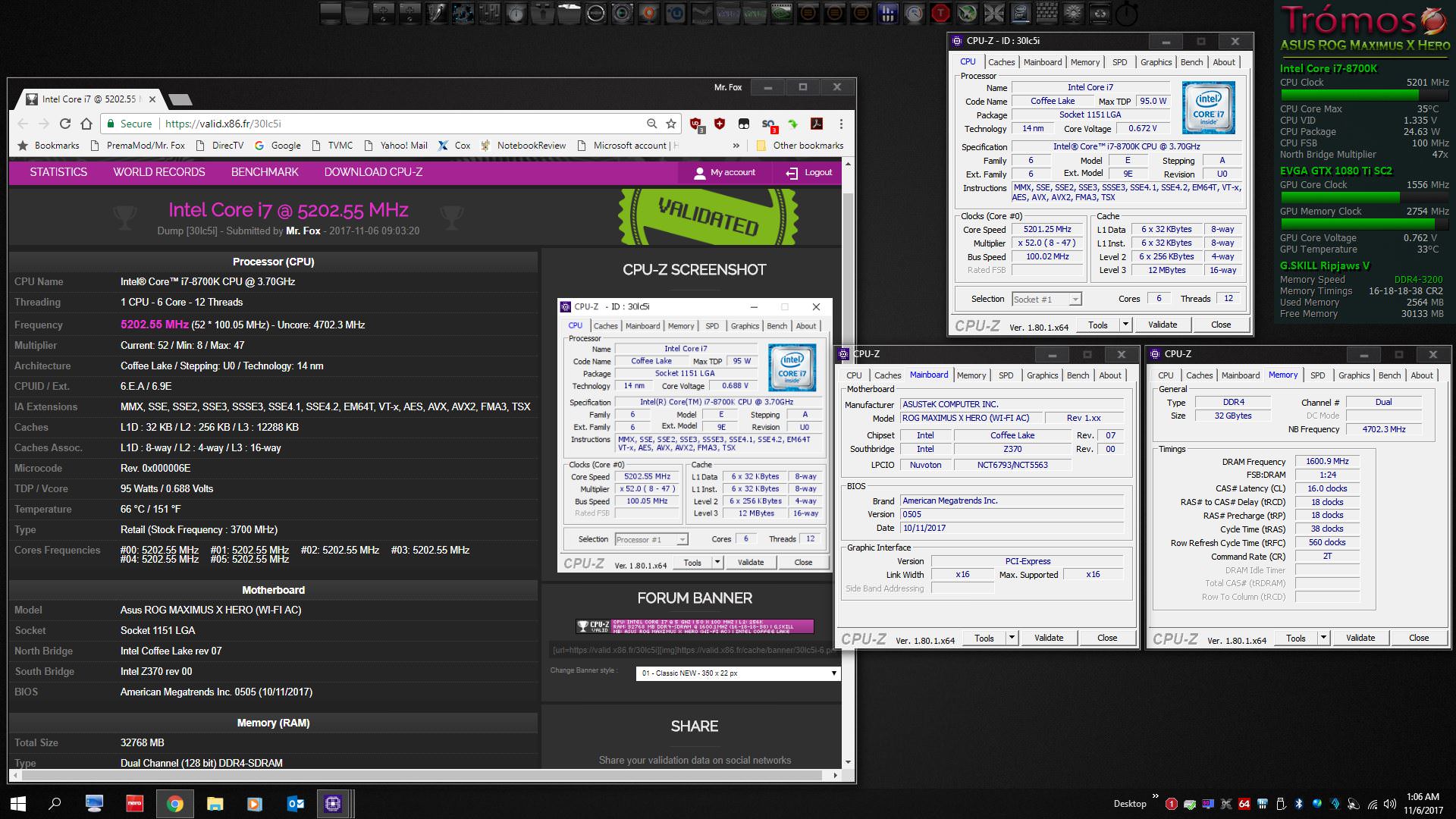Open SPD tab in CPU-Z Mainboard window
The width and height of the screenshot is (1456, 819).
(x=1006, y=375)
